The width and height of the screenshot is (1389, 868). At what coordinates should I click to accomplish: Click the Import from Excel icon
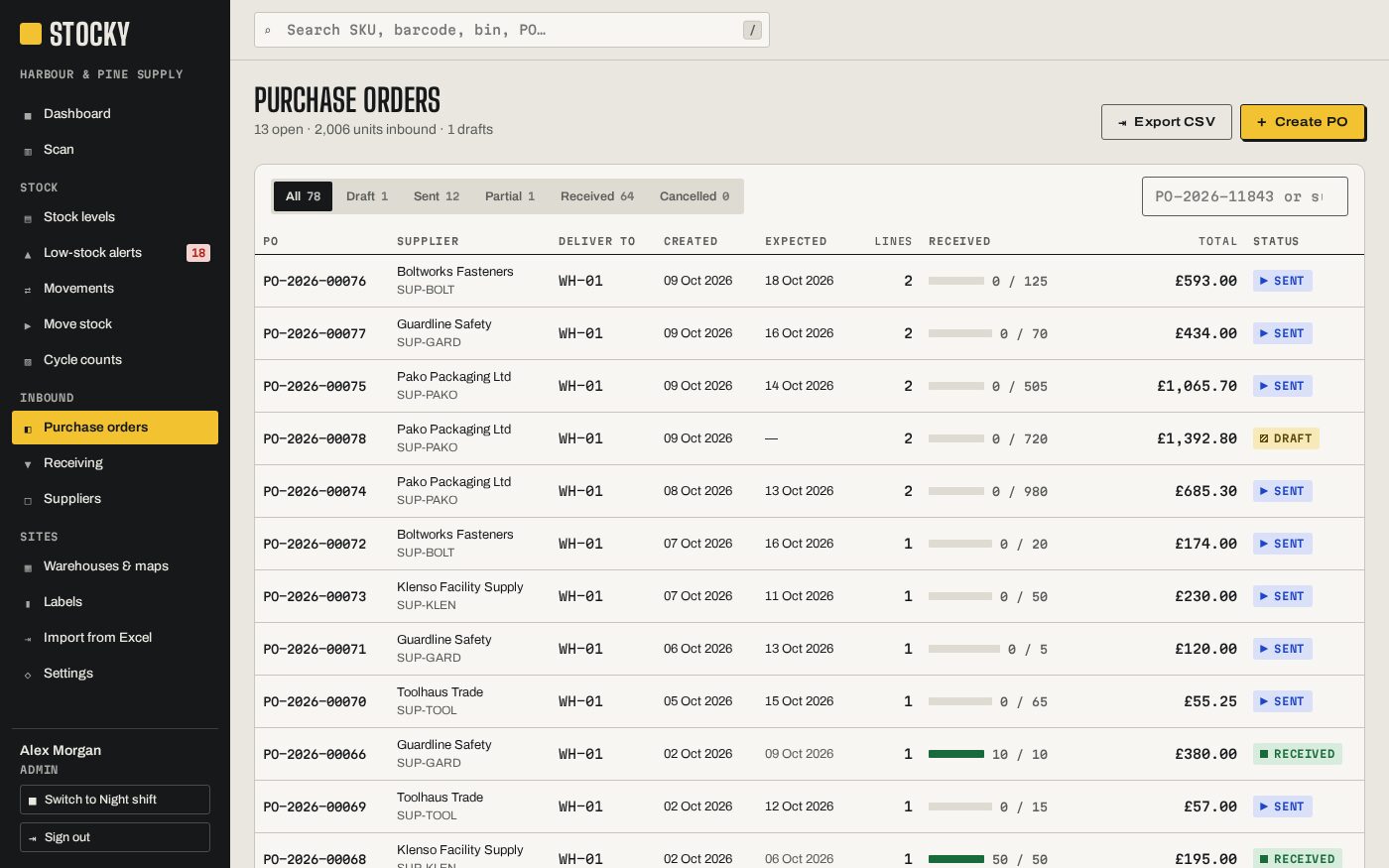click(28, 639)
